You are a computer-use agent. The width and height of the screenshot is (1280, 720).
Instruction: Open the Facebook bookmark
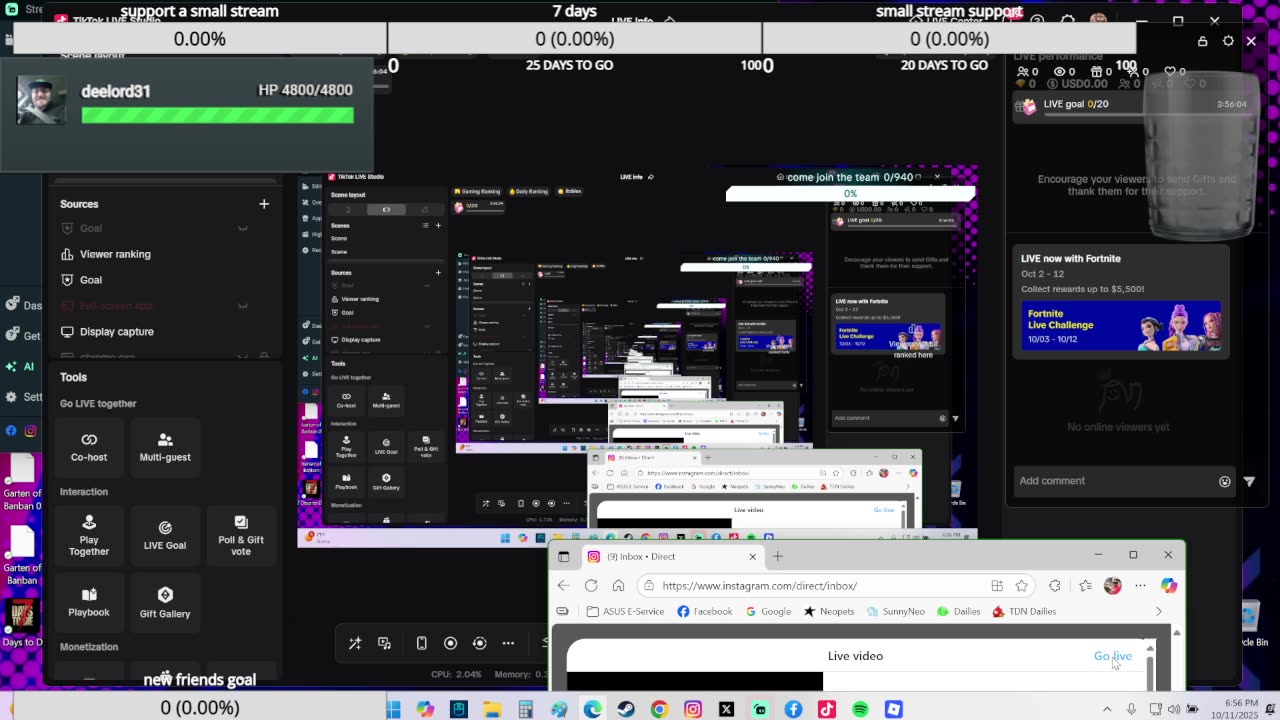705,611
